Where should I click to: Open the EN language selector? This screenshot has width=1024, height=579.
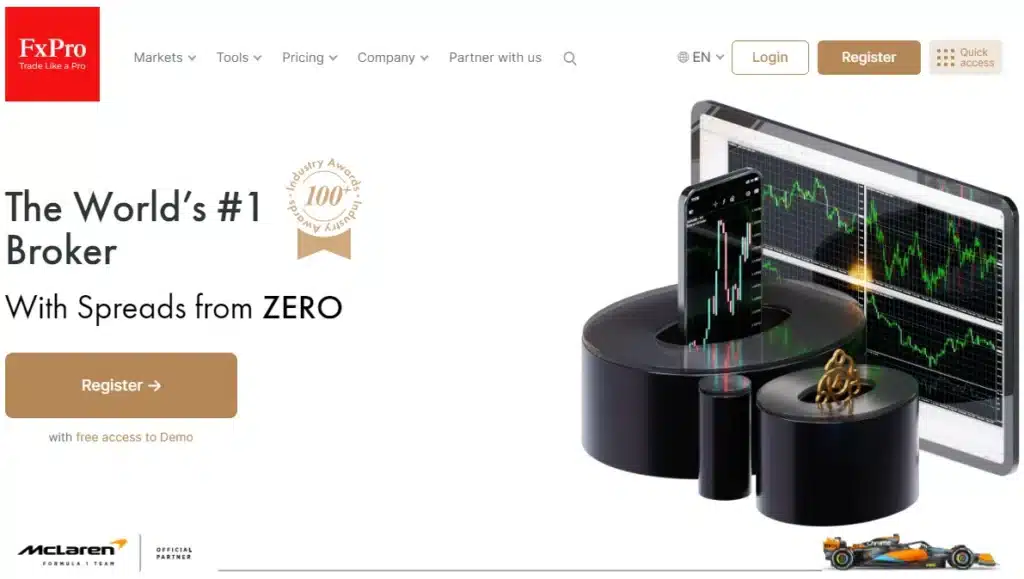tap(701, 57)
